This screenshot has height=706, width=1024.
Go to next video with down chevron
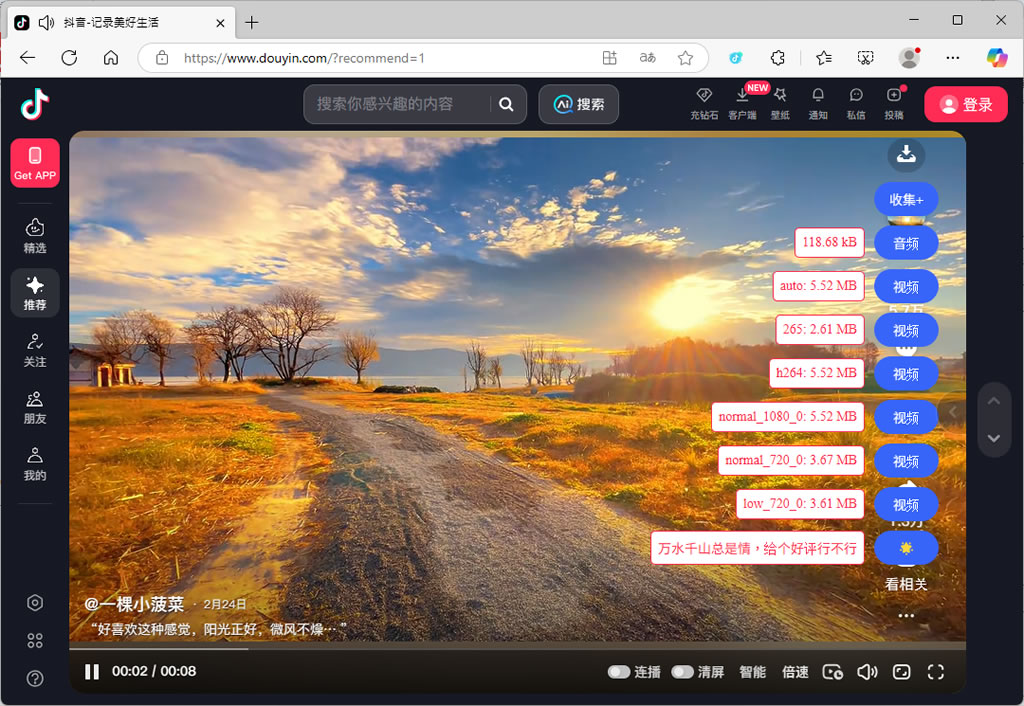(993, 438)
